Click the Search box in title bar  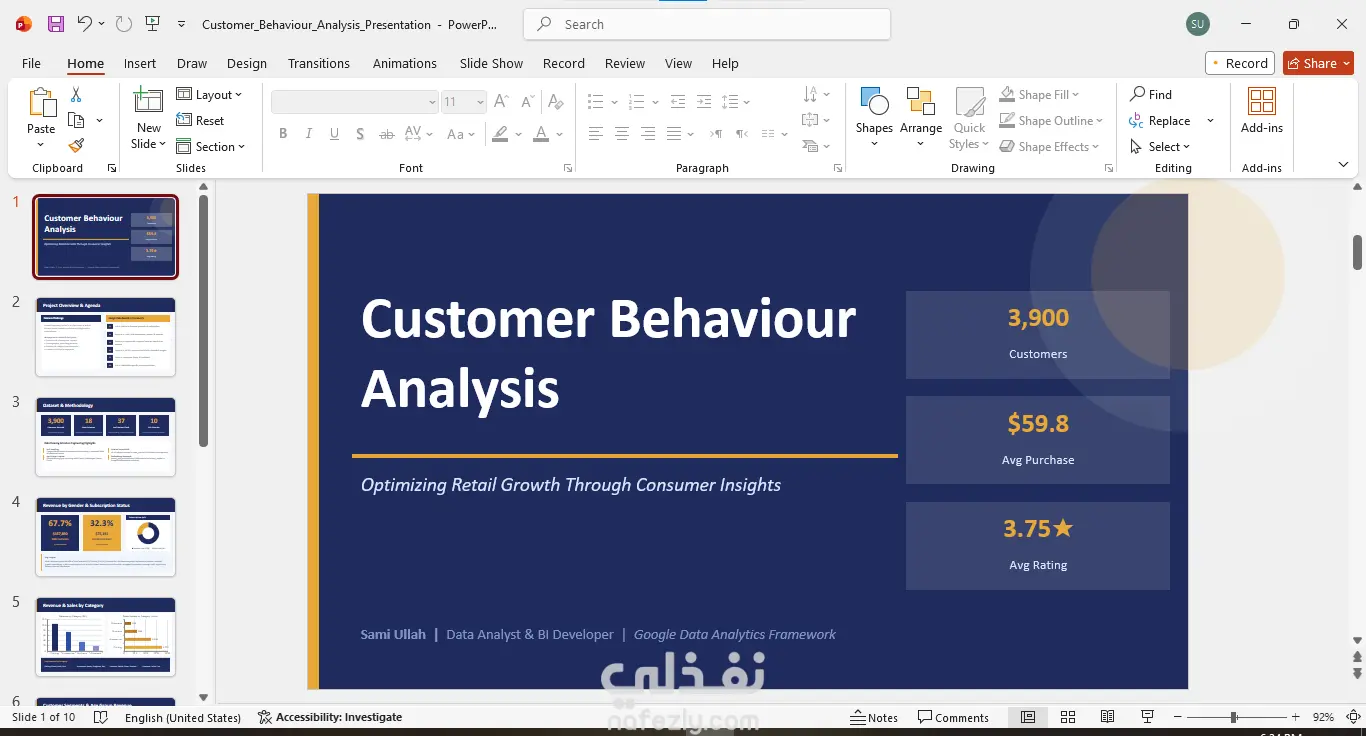[x=707, y=24]
